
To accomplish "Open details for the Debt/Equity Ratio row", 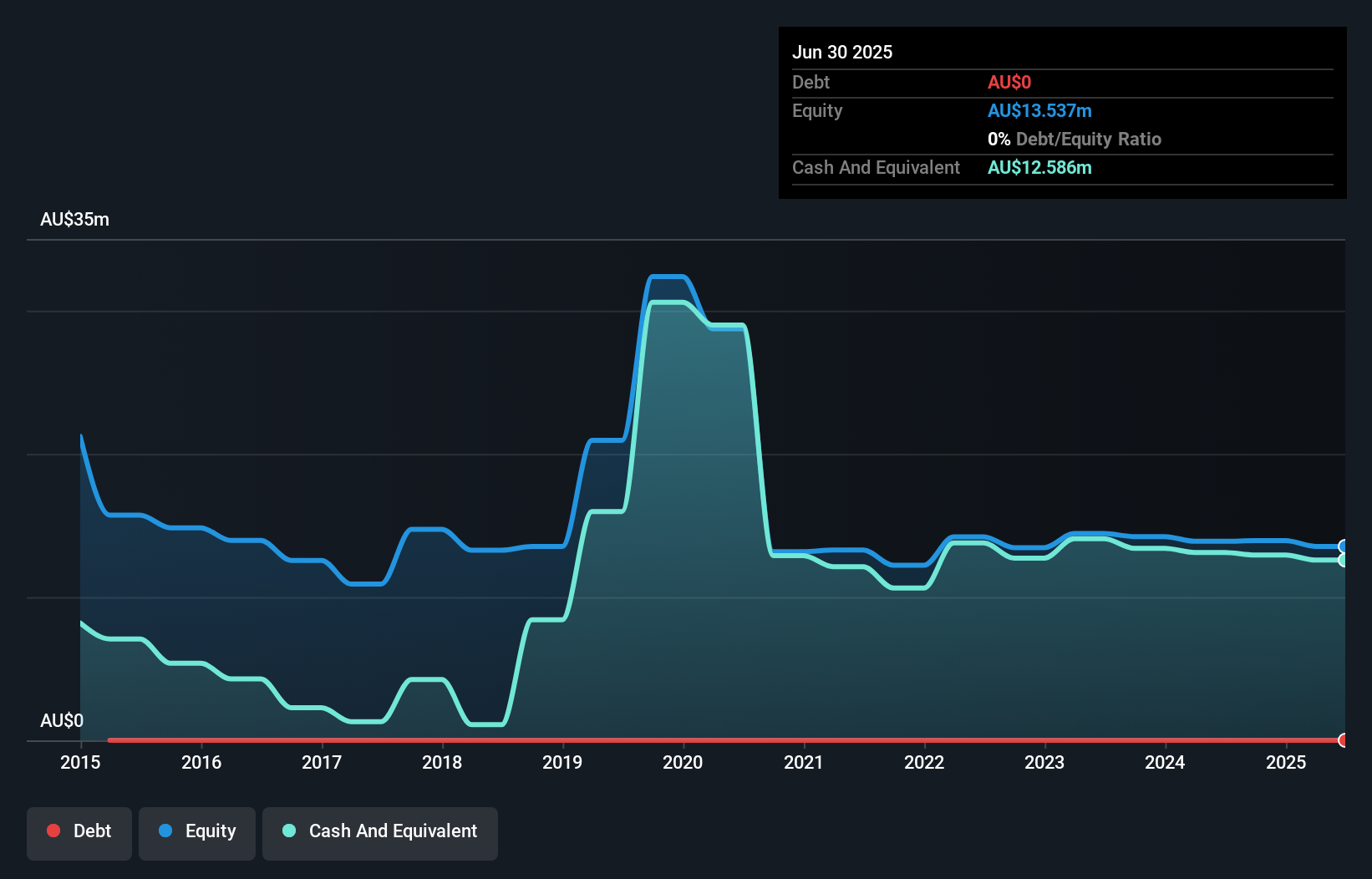I will tap(1074, 139).
